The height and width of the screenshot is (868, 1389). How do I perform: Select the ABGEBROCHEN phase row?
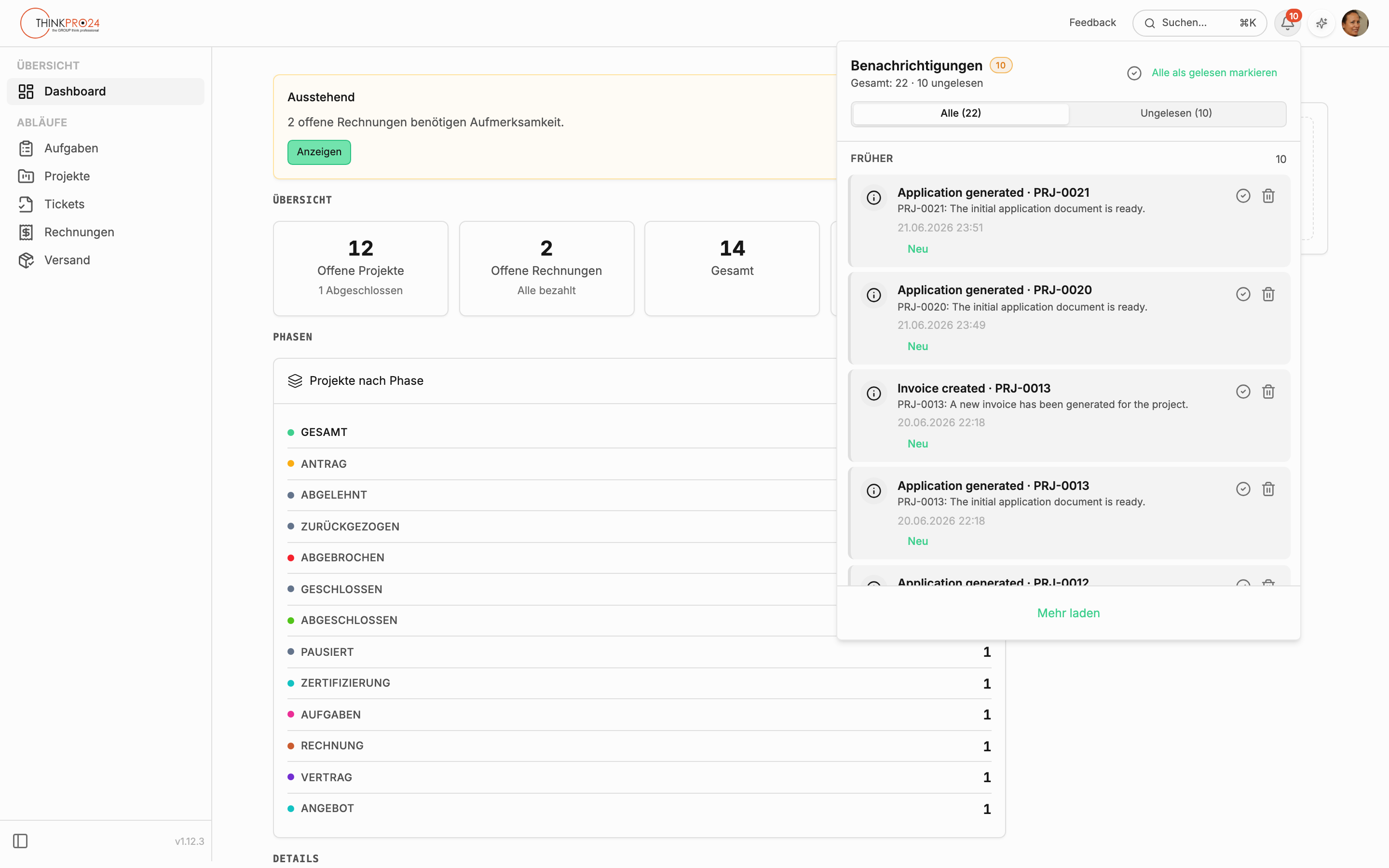639,557
